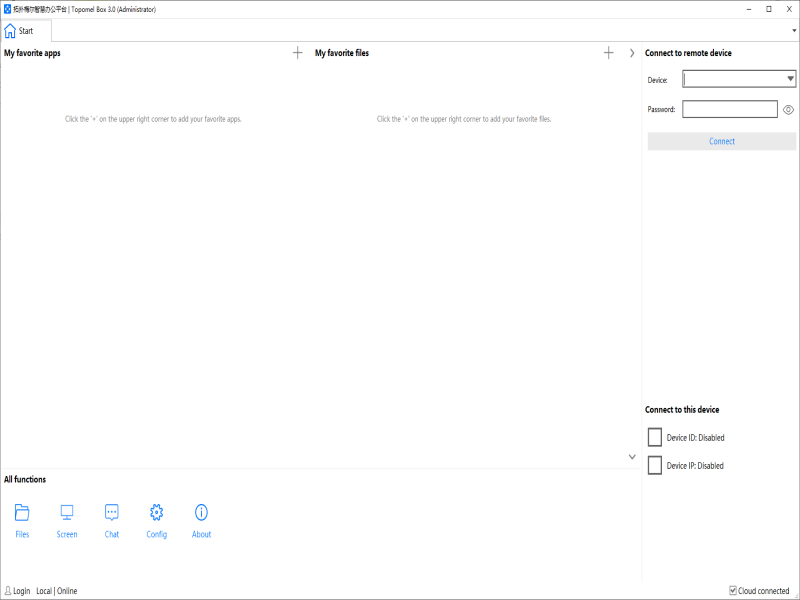The image size is (800, 600).
Task: Click the Local status text
Action: [x=44, y=591]
